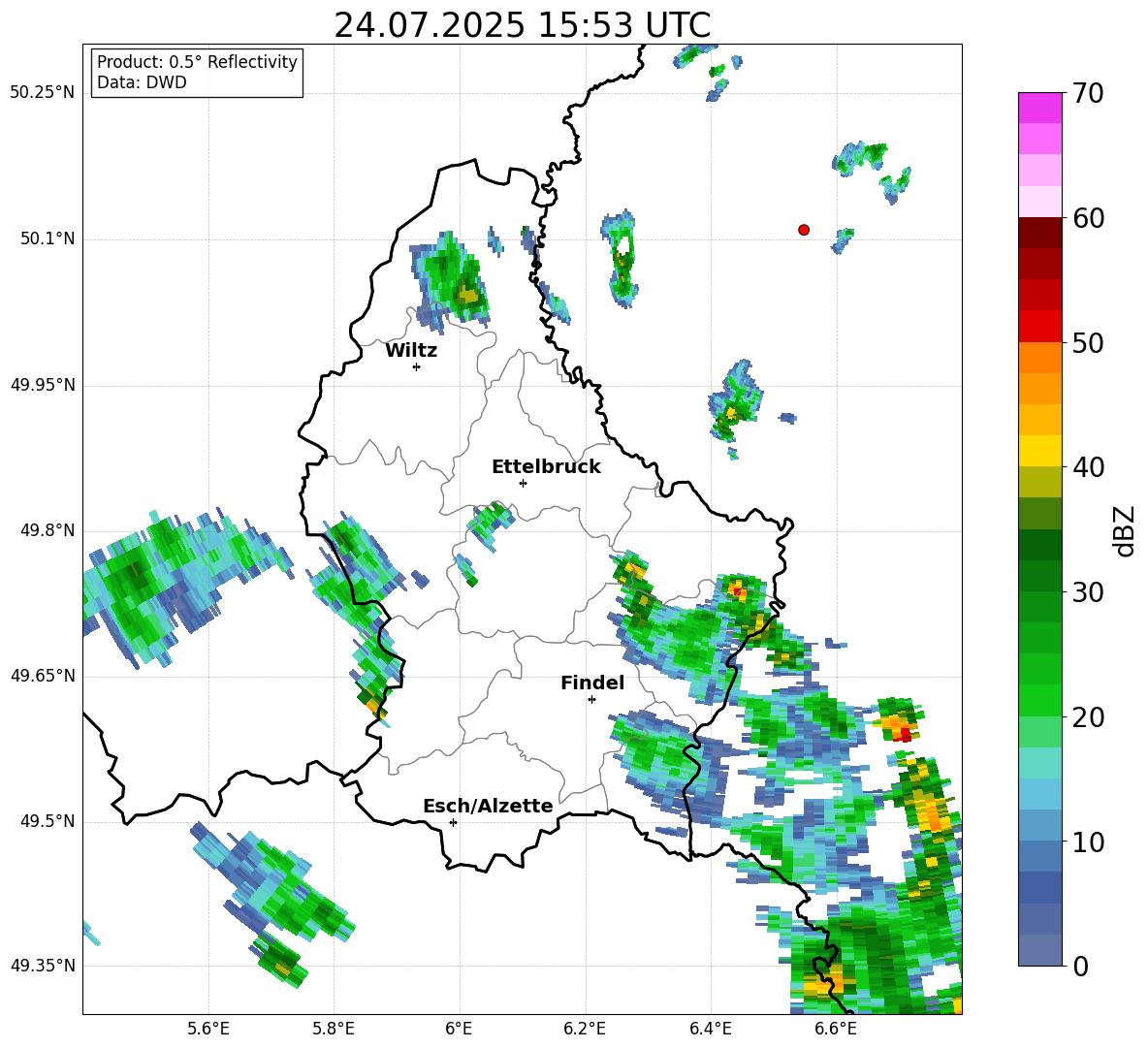Click the red dot marker on the map

[x=803, y=230]
